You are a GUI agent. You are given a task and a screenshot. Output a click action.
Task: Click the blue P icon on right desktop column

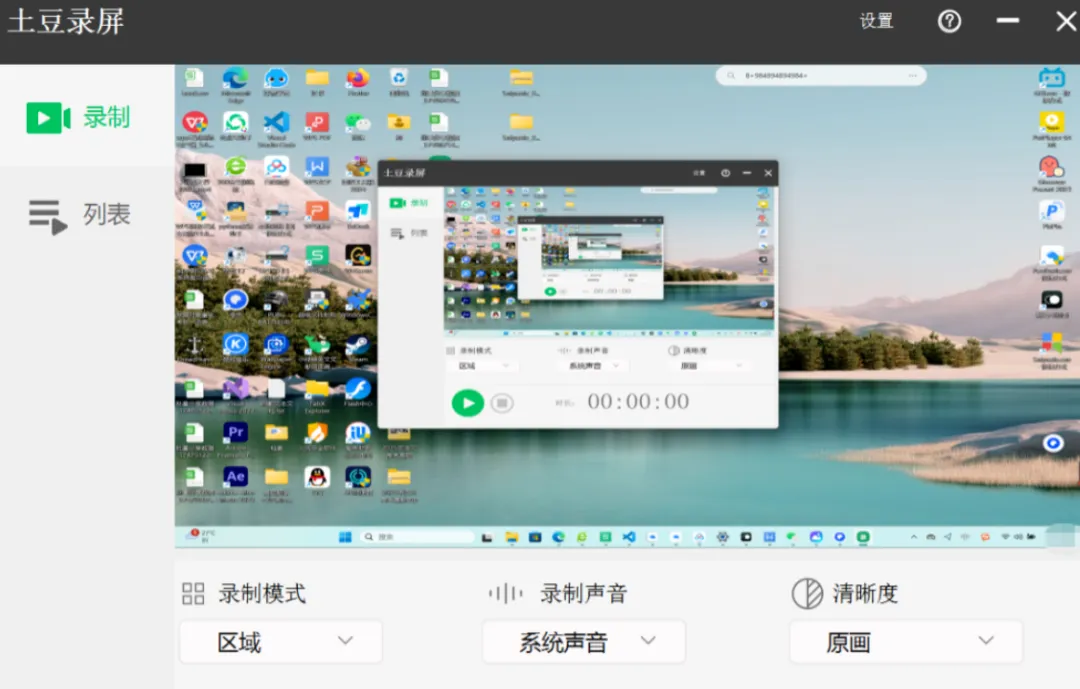1052,211
